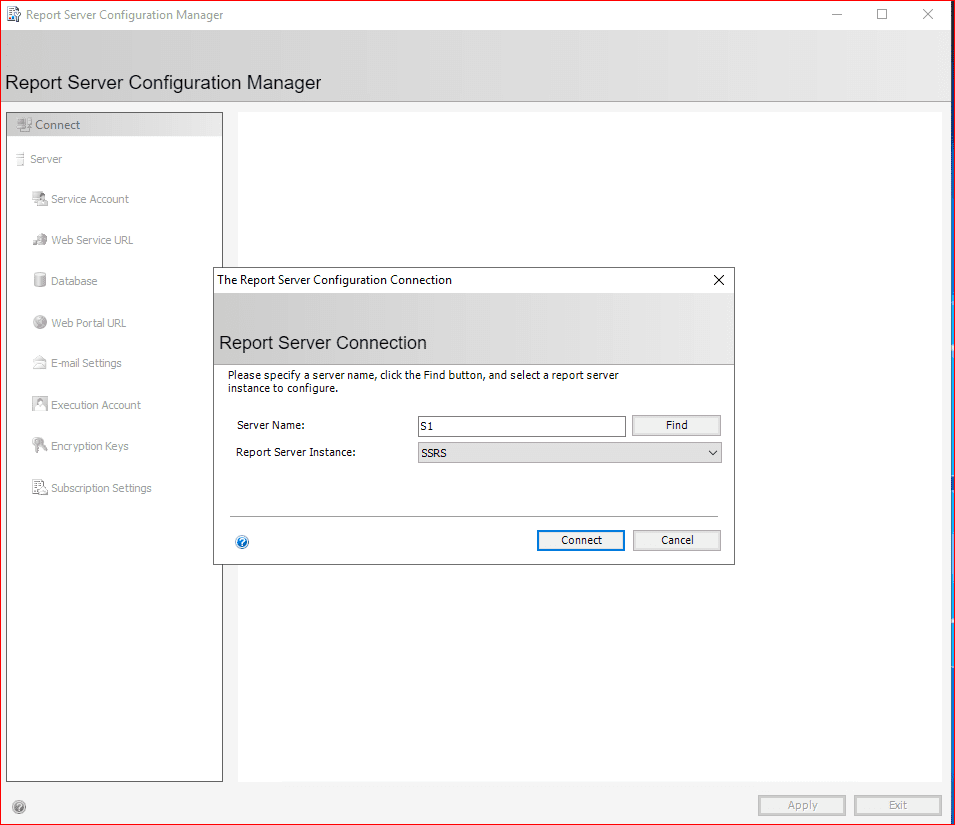The width and height of the screenshot is (955, 825).
Task: Close the Report Server Configuration Connection dialog
Action: 718,280
